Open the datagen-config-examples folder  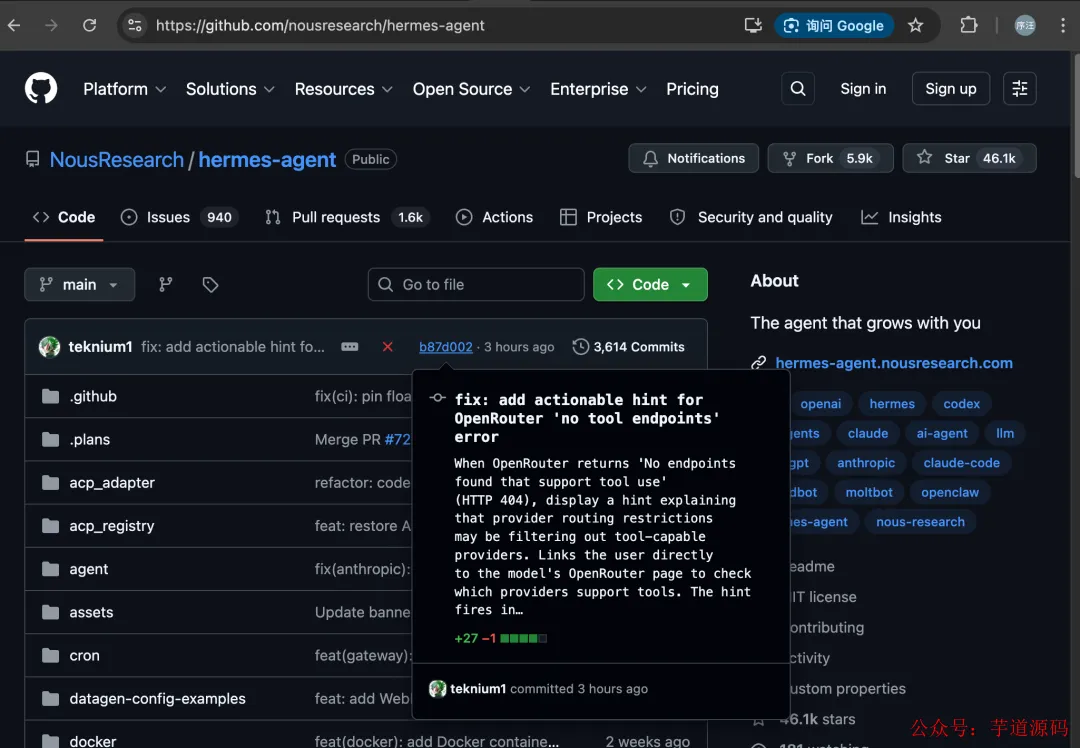(x=157, y=698)
